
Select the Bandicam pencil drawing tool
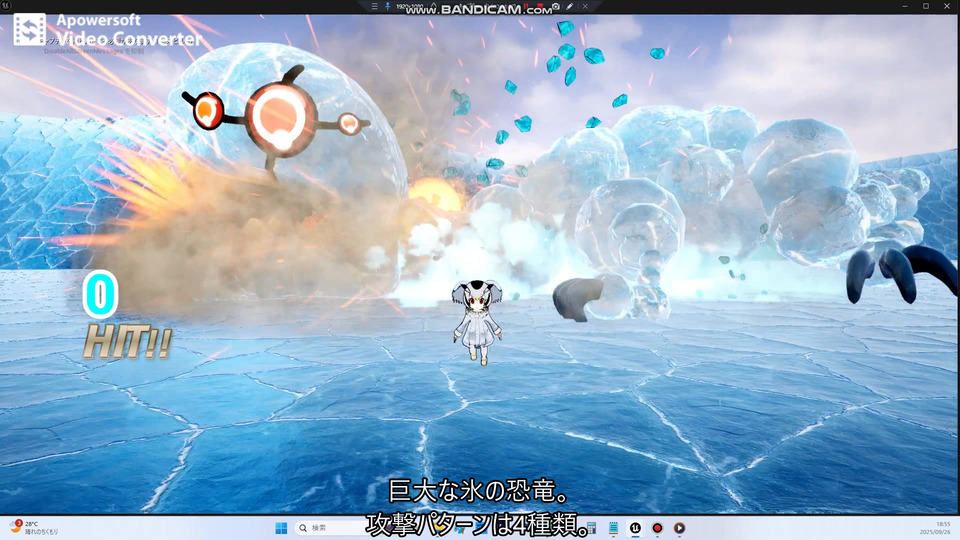569,6
